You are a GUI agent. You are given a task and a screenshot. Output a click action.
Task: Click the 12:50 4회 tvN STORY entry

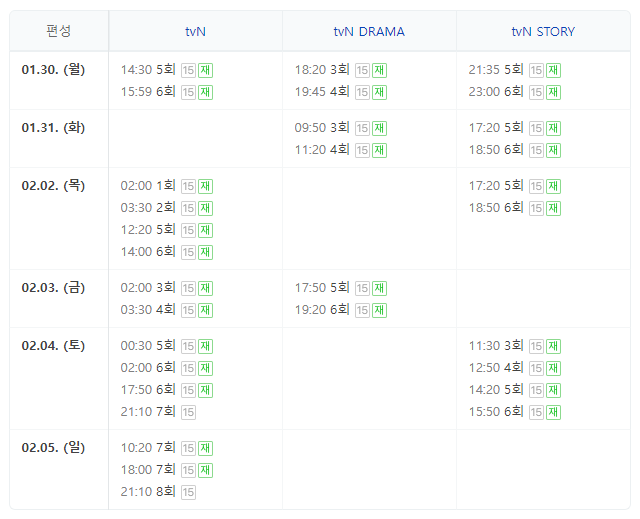point(496,368)
